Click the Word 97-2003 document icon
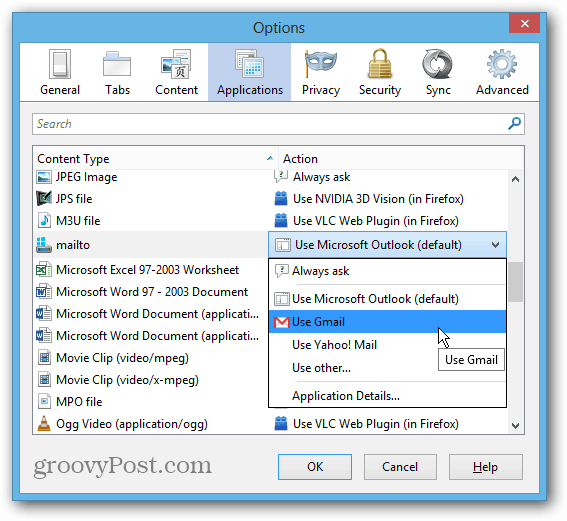The height and width of the screenshot is (521, 567). [x=44, y=292]
